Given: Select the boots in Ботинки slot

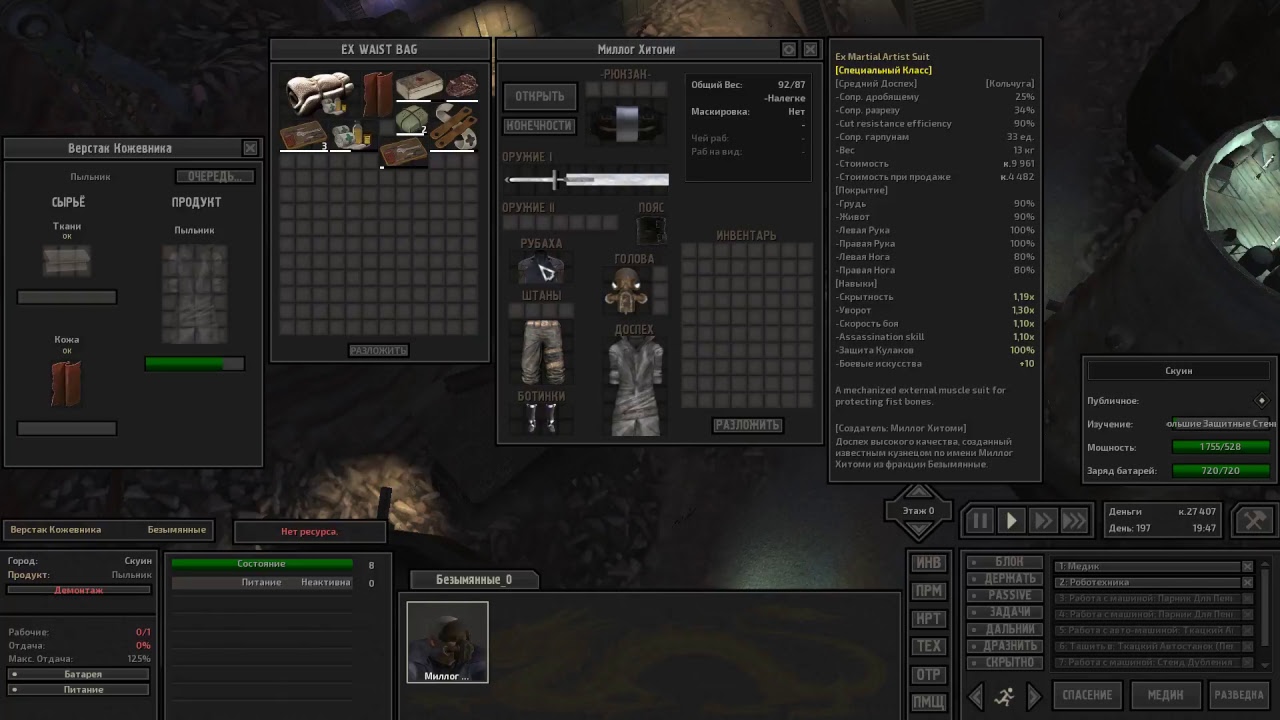Looking at the screenshot, I should [541, 418].
